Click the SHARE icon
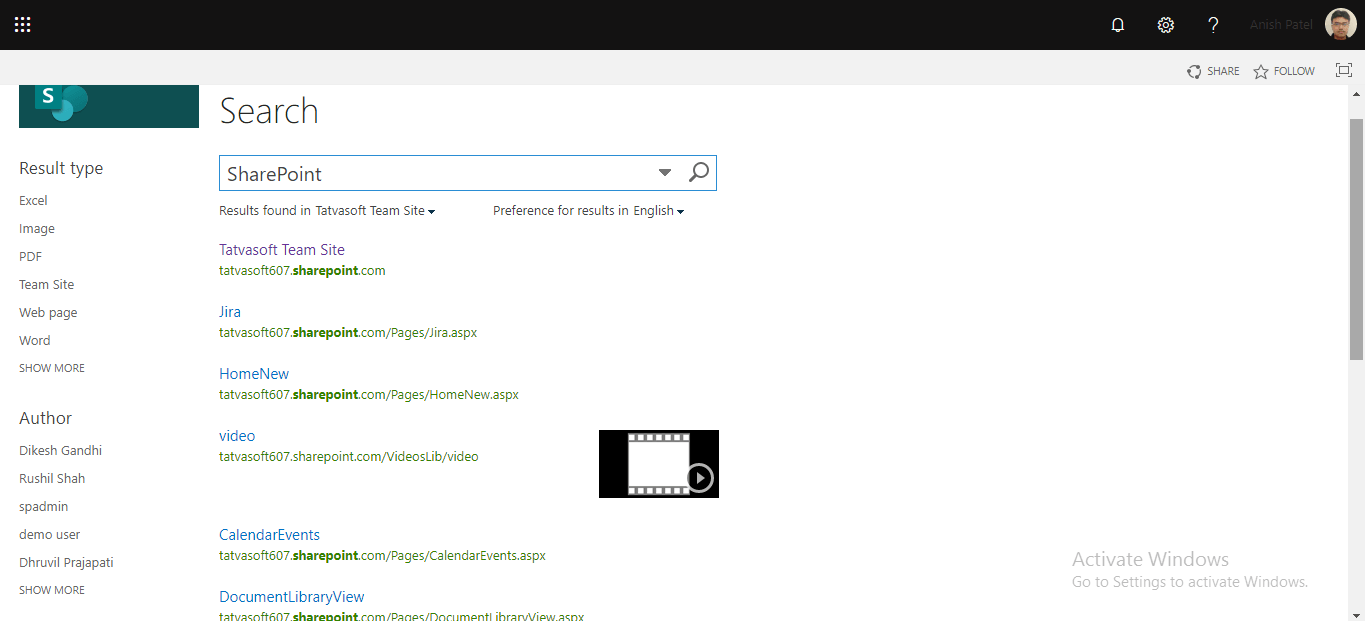1365x621 pixels. coord(1193,71)
